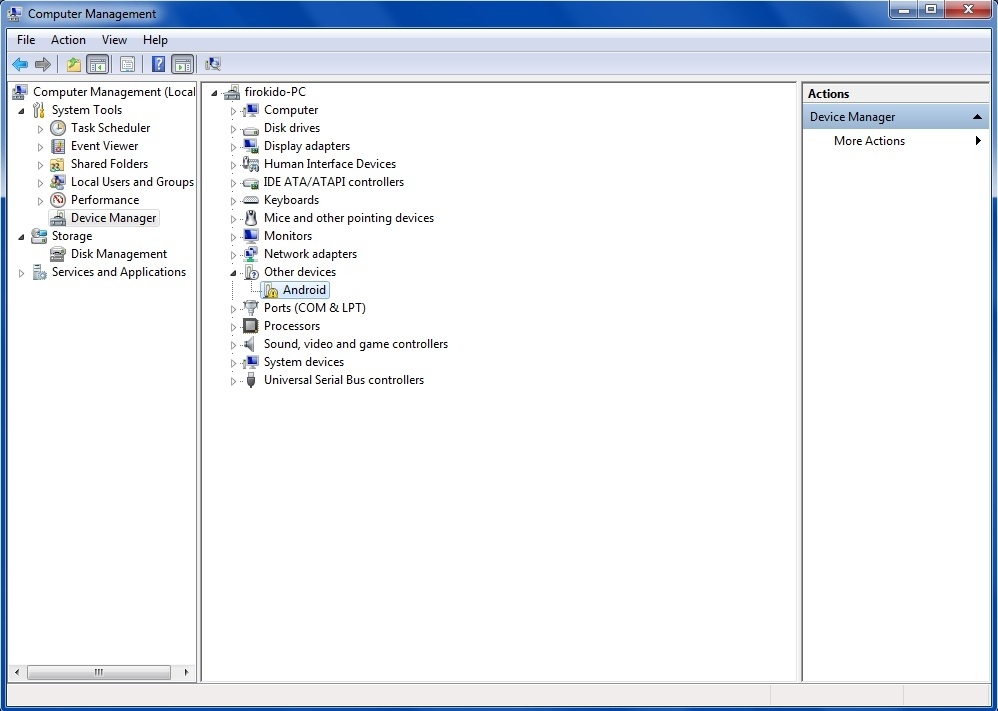Collapse the Storage node

(x=21, y=237)
